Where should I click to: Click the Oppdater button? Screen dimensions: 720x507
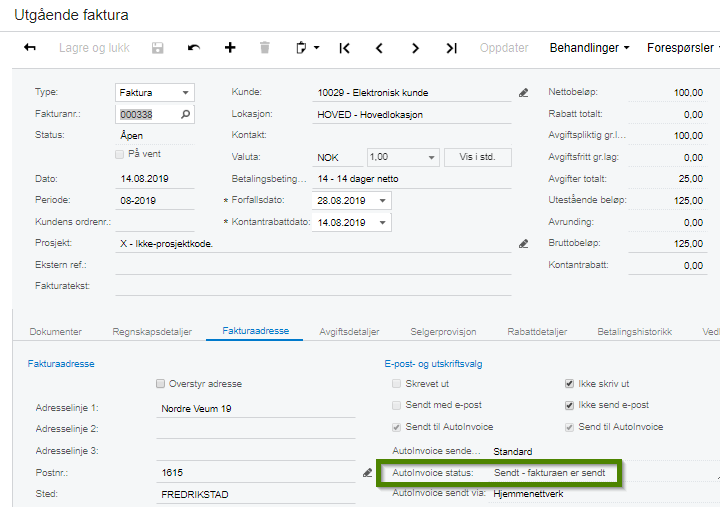[504, 48]
